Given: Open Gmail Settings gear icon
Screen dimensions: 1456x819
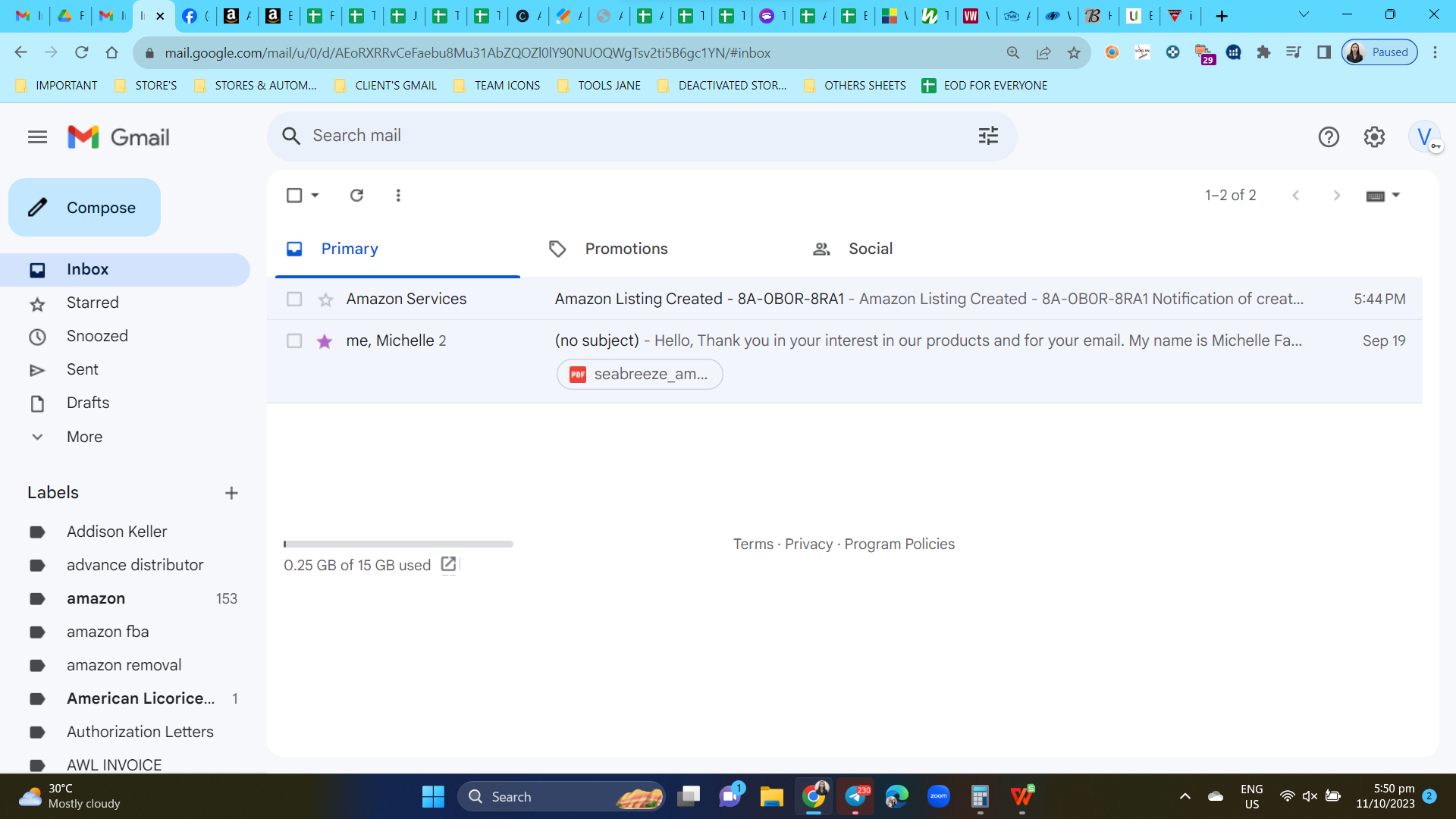Looking at the screenshot, I should [1374, 137].
